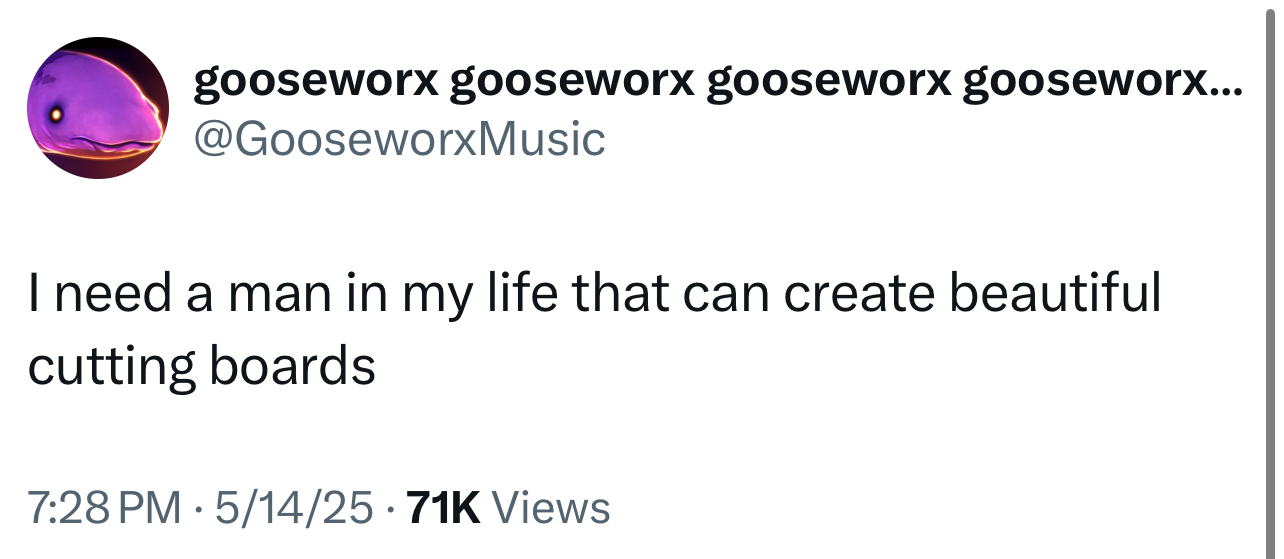Click the first "gooseworx" word in name
Screen dimensions: 1284x559
click(314, 81)
